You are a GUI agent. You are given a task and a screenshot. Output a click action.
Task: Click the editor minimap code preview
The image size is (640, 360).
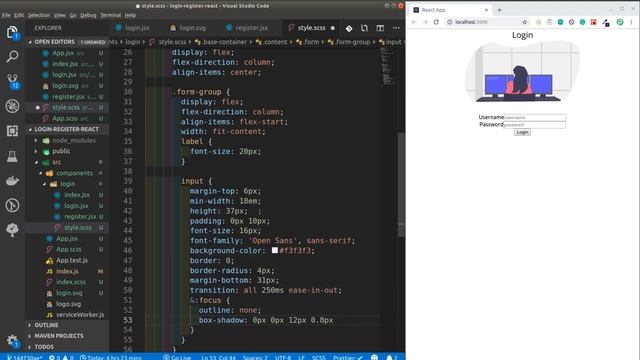[x=388, y=65]
